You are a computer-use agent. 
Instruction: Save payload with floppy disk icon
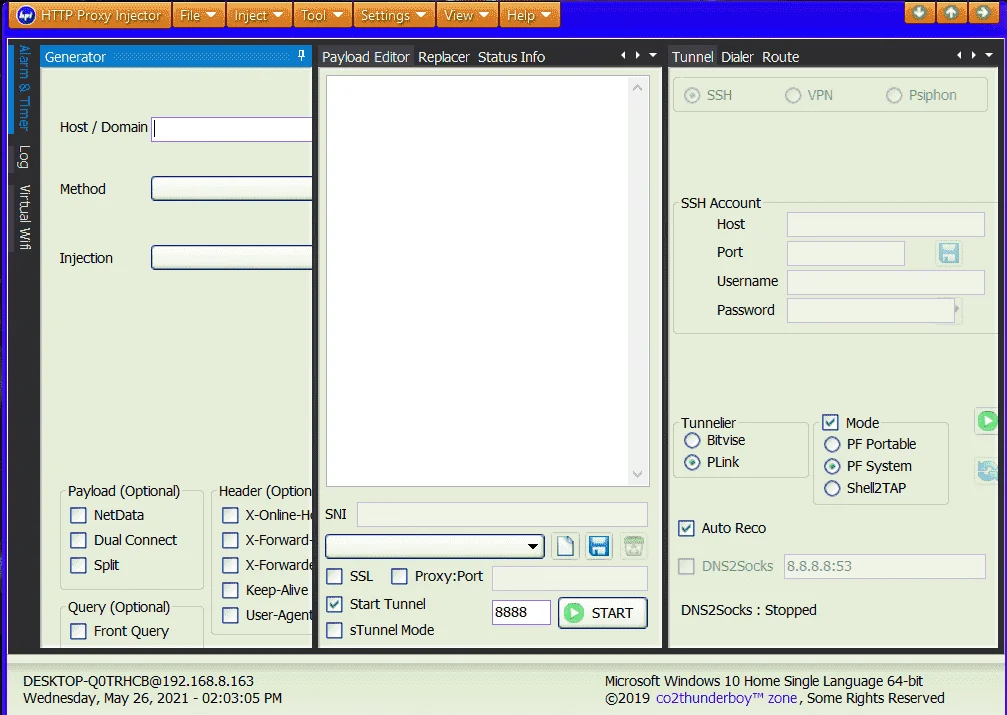click(x=599, y=547)
